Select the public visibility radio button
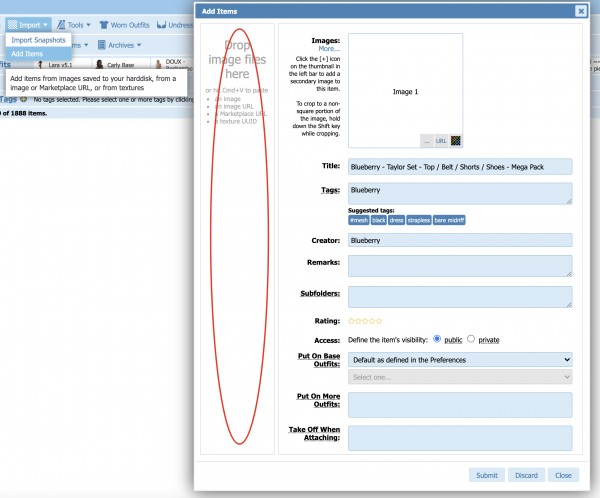Image resolution: width=600 pixels, height=498 pixels. [437, 339]
